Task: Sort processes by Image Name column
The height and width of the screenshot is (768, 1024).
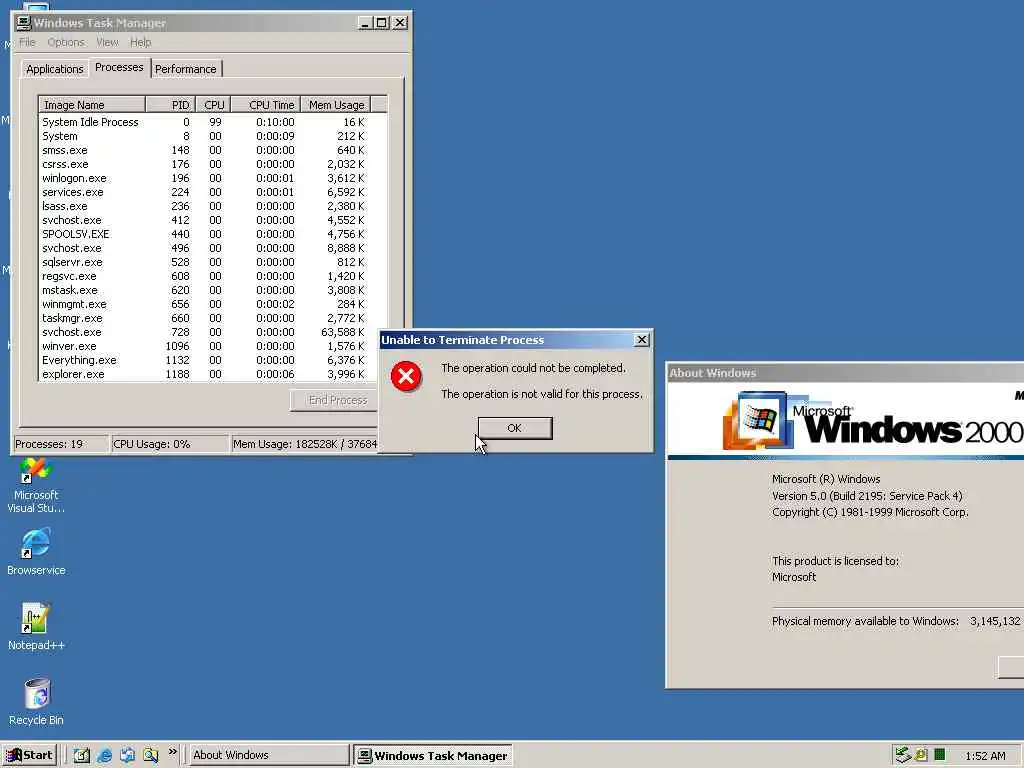Action: (92, 105)
